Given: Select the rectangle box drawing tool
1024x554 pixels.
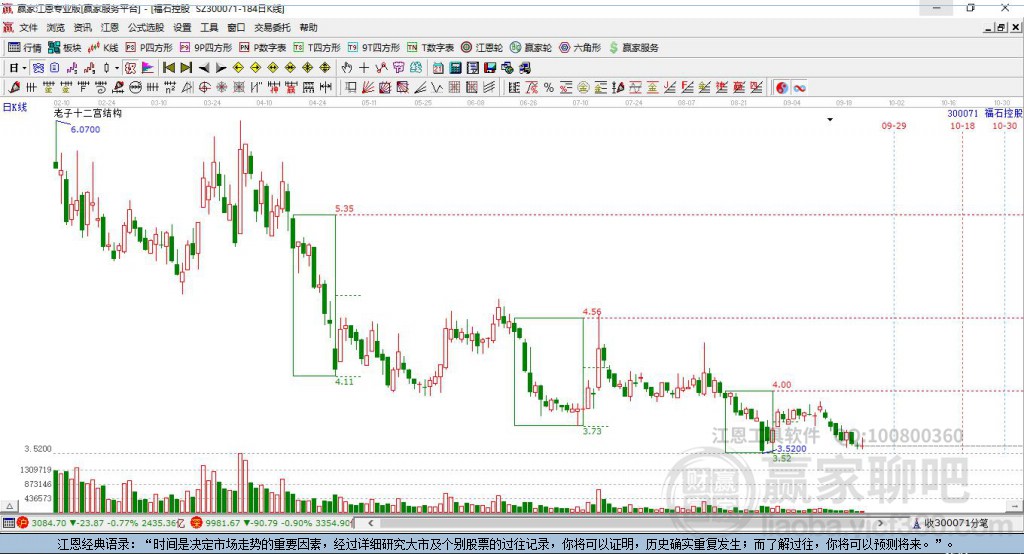Looking at the screenshot, I should click(x=350, y=88).
